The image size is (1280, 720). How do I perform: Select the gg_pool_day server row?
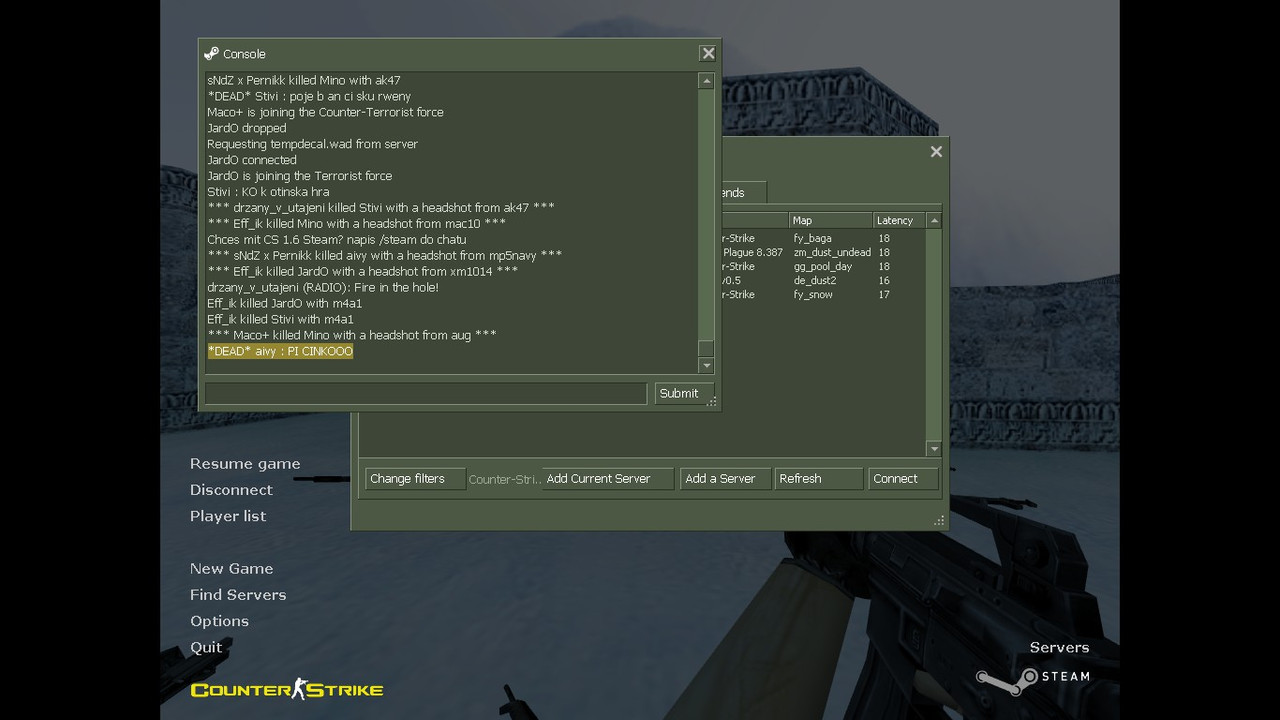pos(824,267)
